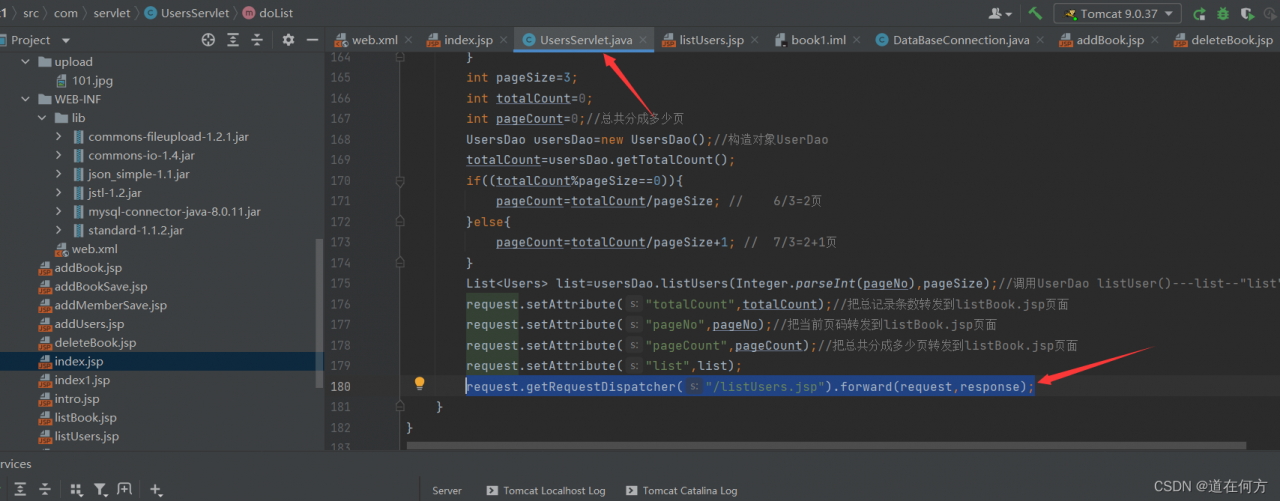Close the book1.iml tab
Viewport: 1280px width, 501px height.
point(857,41)
